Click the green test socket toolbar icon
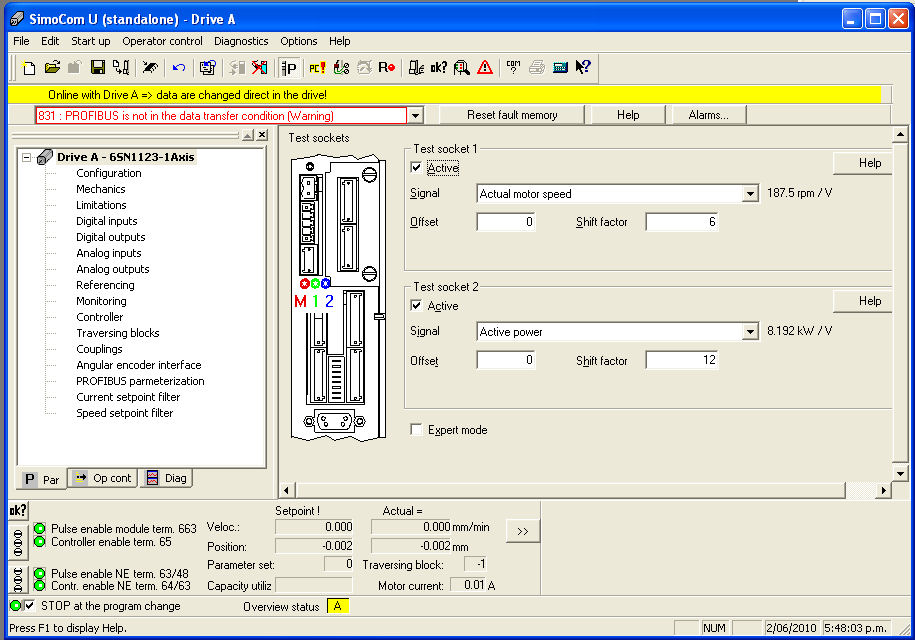The height and width of the screenshot is (640, 915). click(341, 68)
